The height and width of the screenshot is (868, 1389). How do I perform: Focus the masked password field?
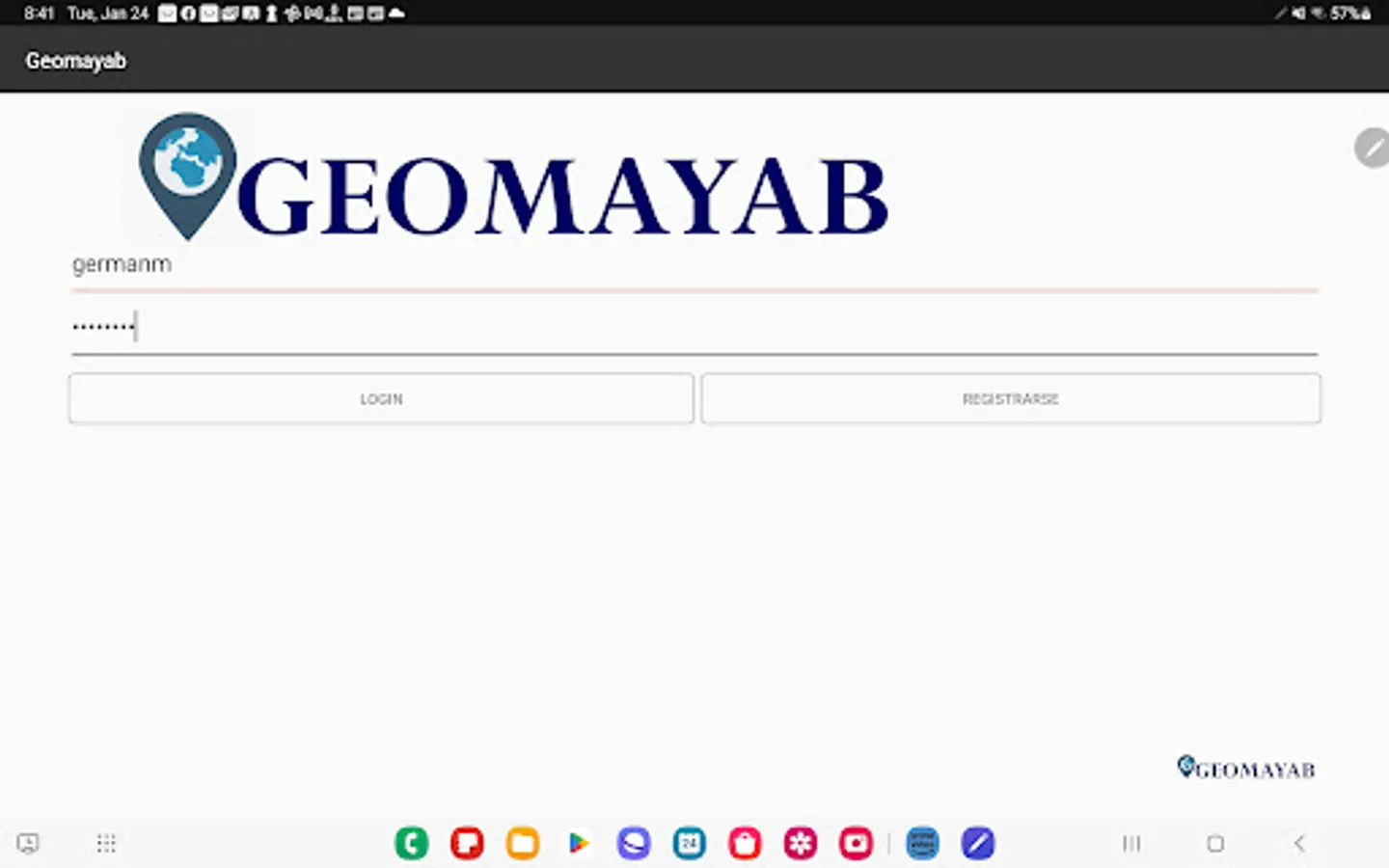coord(694,330)
